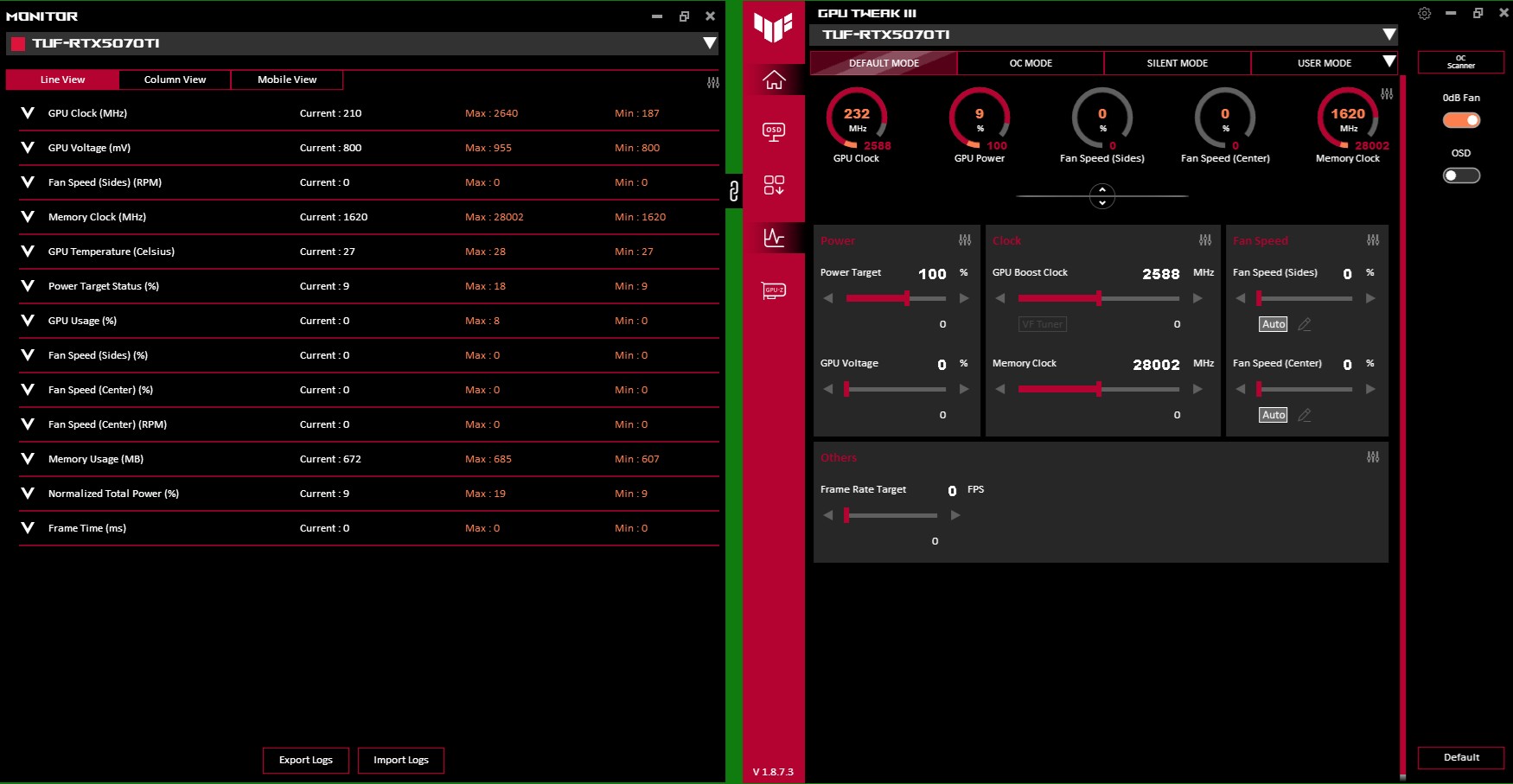Open the User Mode profile dropdown arrow
Screen dimensions: 1513x784
tap(1389, 62)
